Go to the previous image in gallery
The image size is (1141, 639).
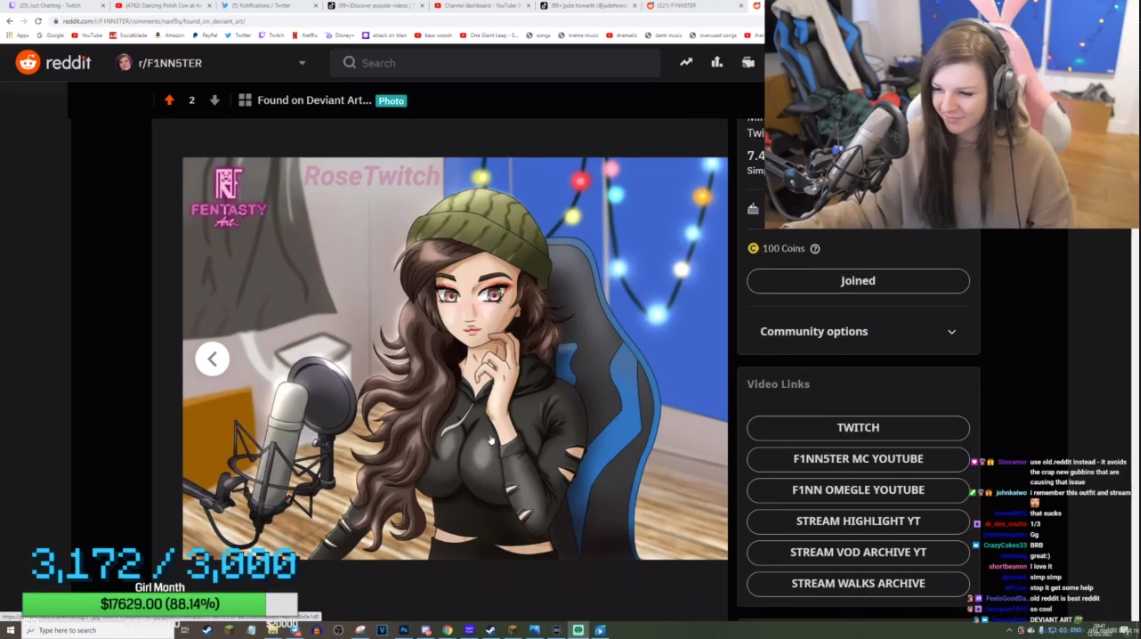tap(212, 359)
